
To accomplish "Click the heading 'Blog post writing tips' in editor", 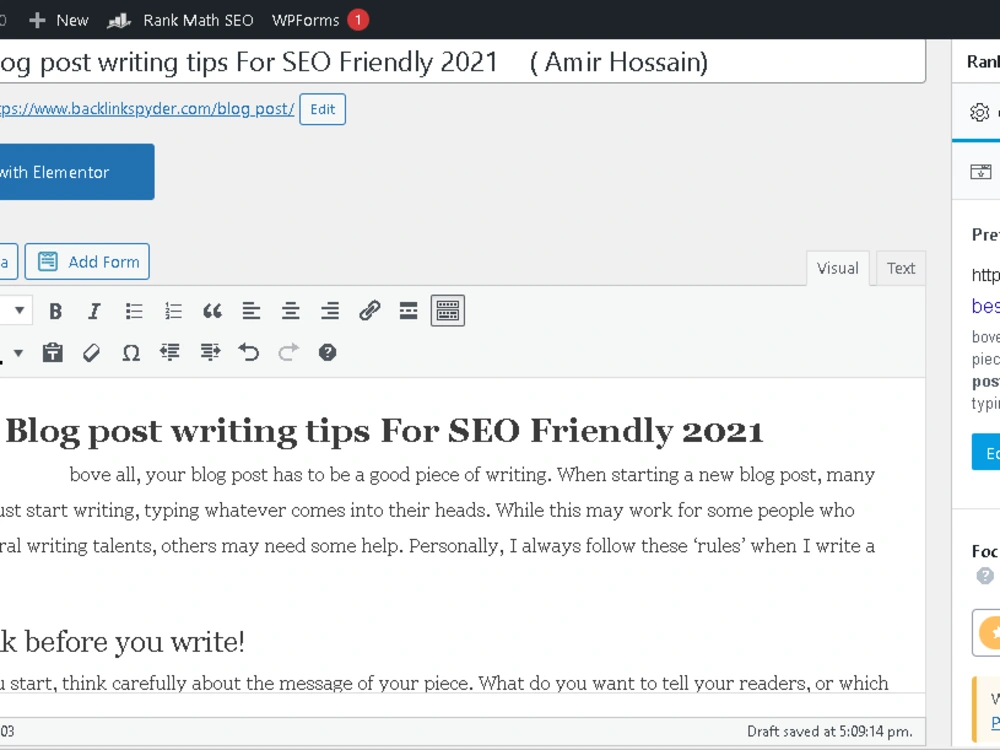I will (385, 432).
